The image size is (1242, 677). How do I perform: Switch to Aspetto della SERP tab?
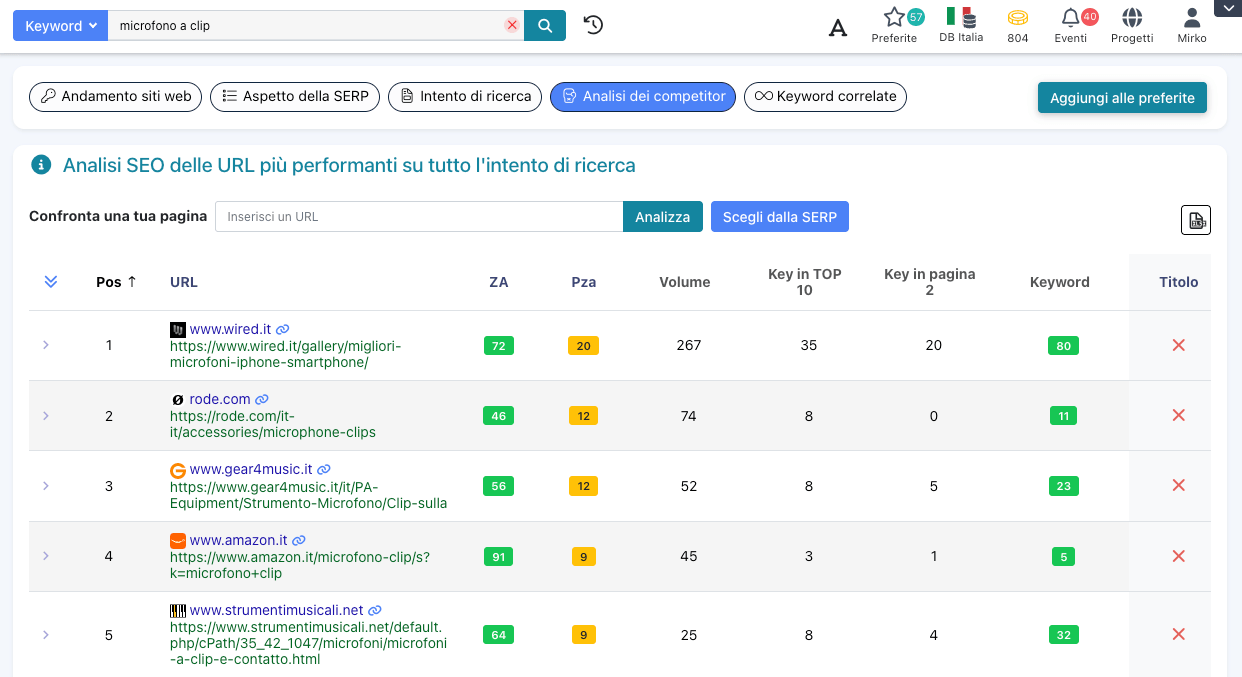click(x=295, y=97)
